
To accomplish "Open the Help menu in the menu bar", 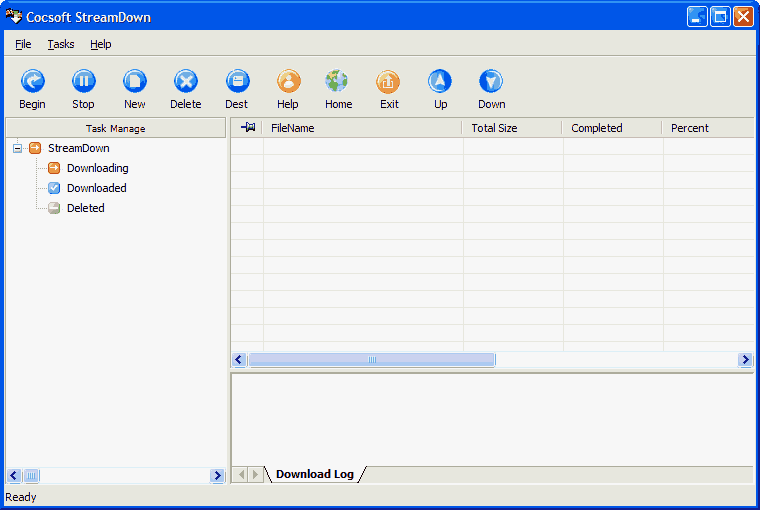I will tap(100, 44).
